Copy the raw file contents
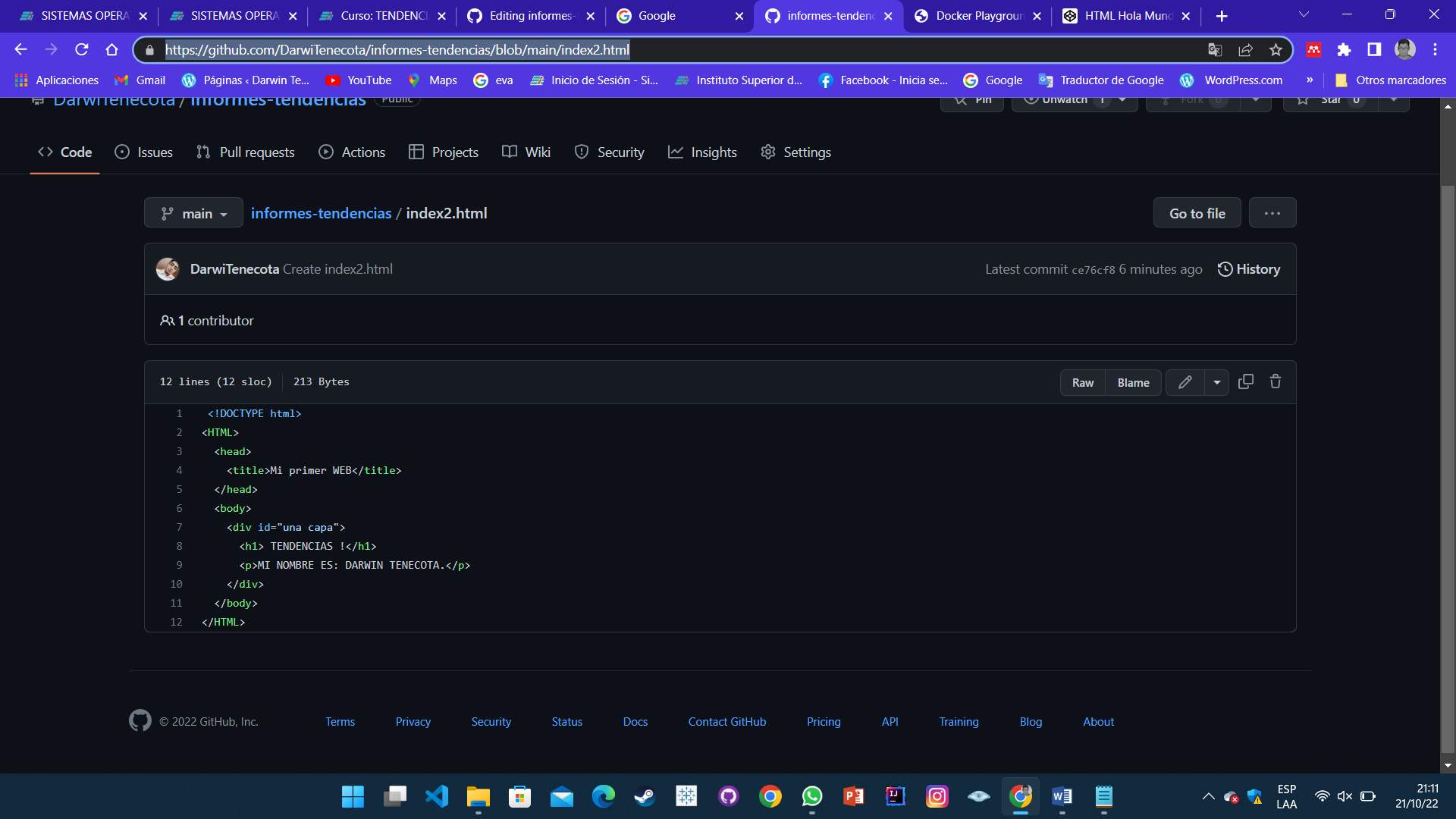This screenshot has width=1456, height=819. click(x=1245, y=381)
